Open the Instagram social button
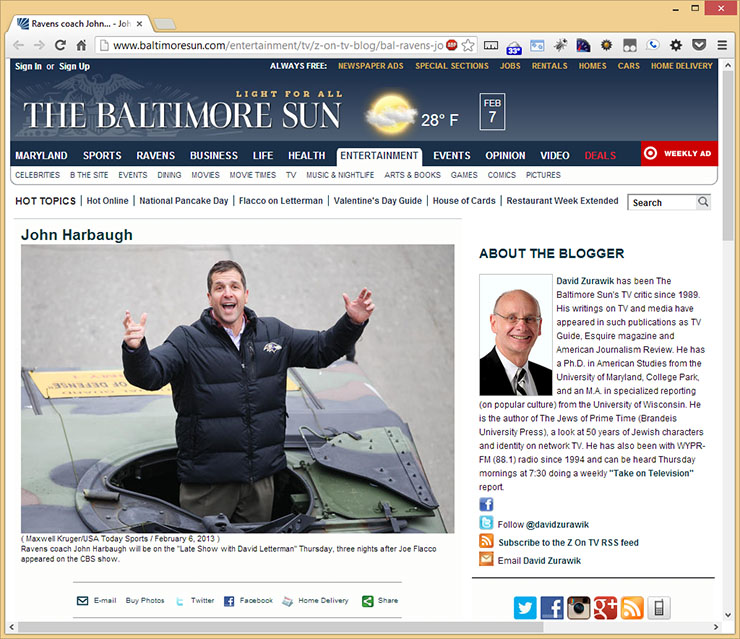 pos(579,608)
